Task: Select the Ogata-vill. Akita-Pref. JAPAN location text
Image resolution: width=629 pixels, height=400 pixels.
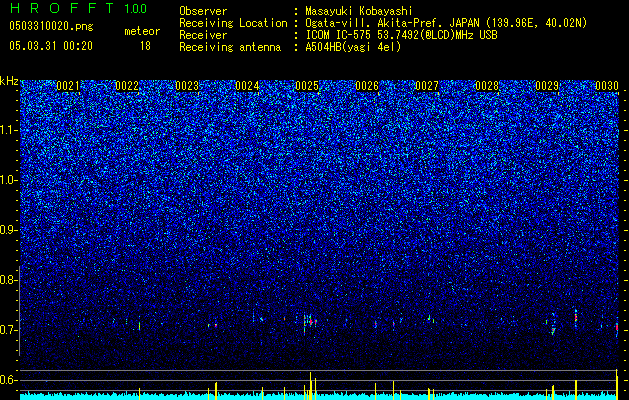Action: pyautogui.click(x=445, y=23)
